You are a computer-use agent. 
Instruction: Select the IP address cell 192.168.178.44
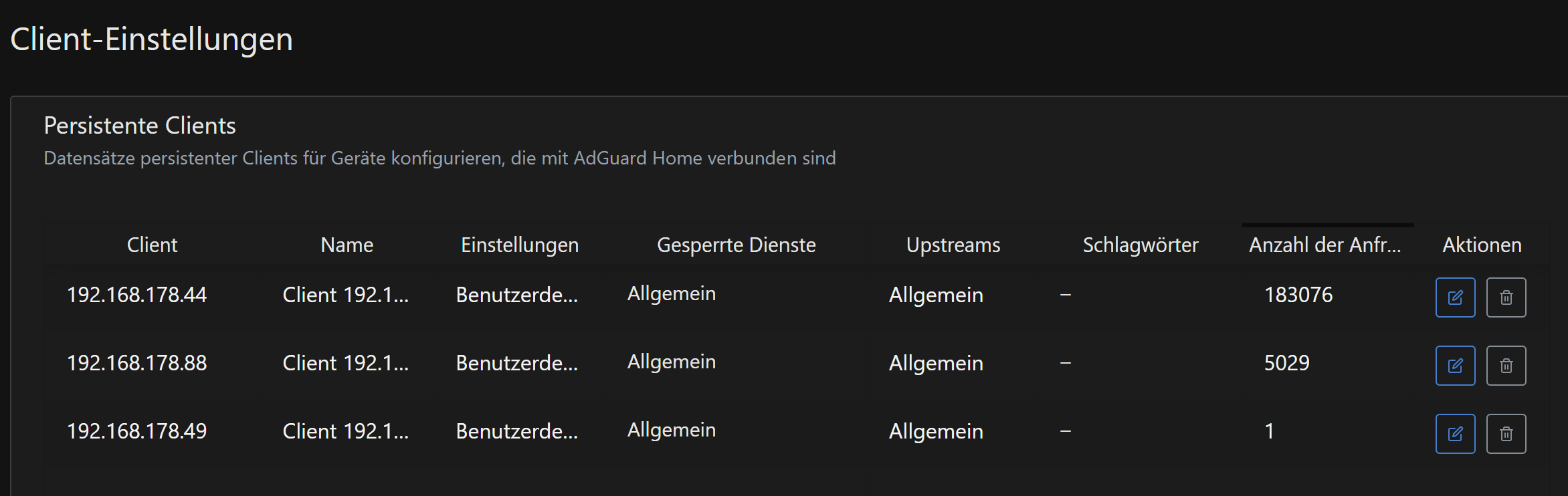pos(137,295)
